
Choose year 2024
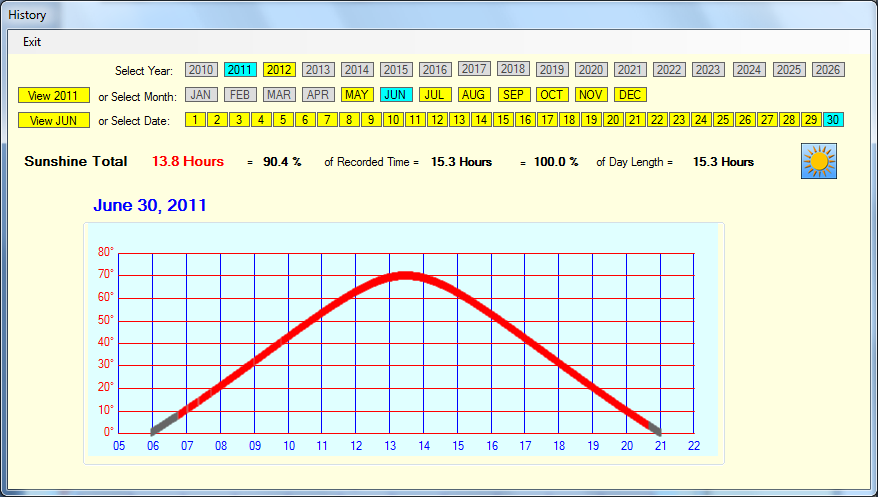point(749,69)
